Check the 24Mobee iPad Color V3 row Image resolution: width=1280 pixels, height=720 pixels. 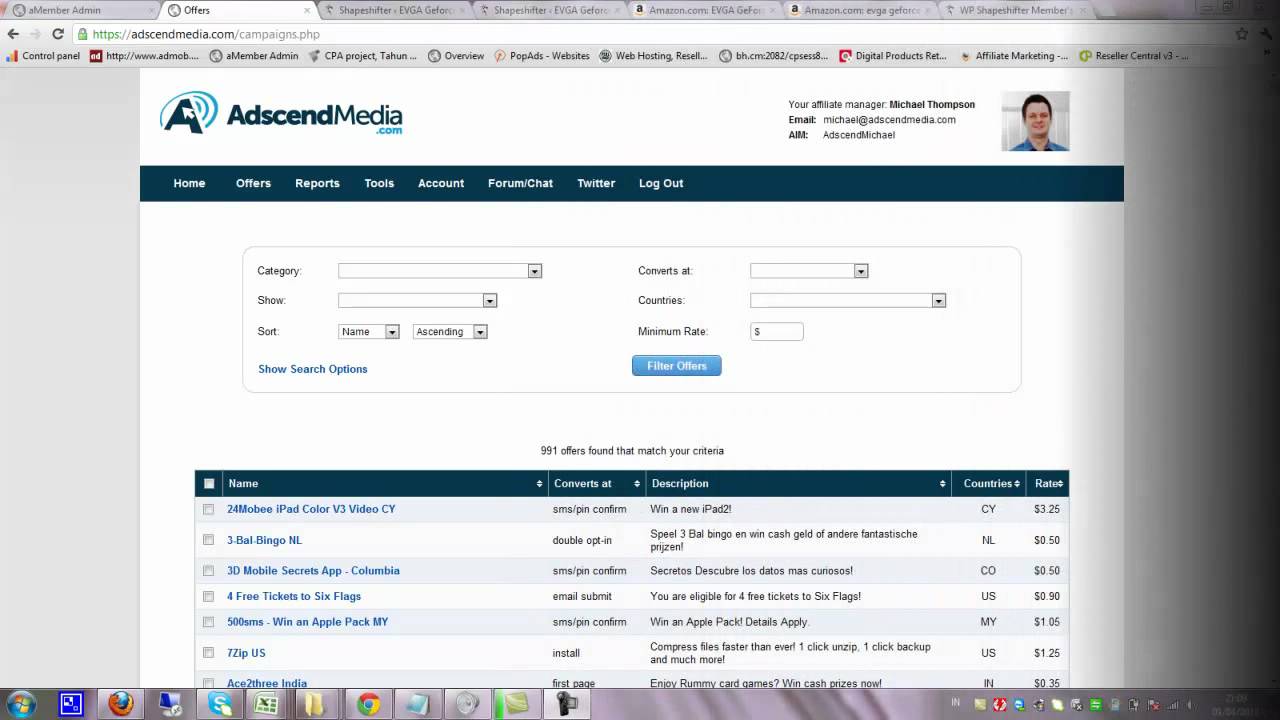click(x=208, y=509)
